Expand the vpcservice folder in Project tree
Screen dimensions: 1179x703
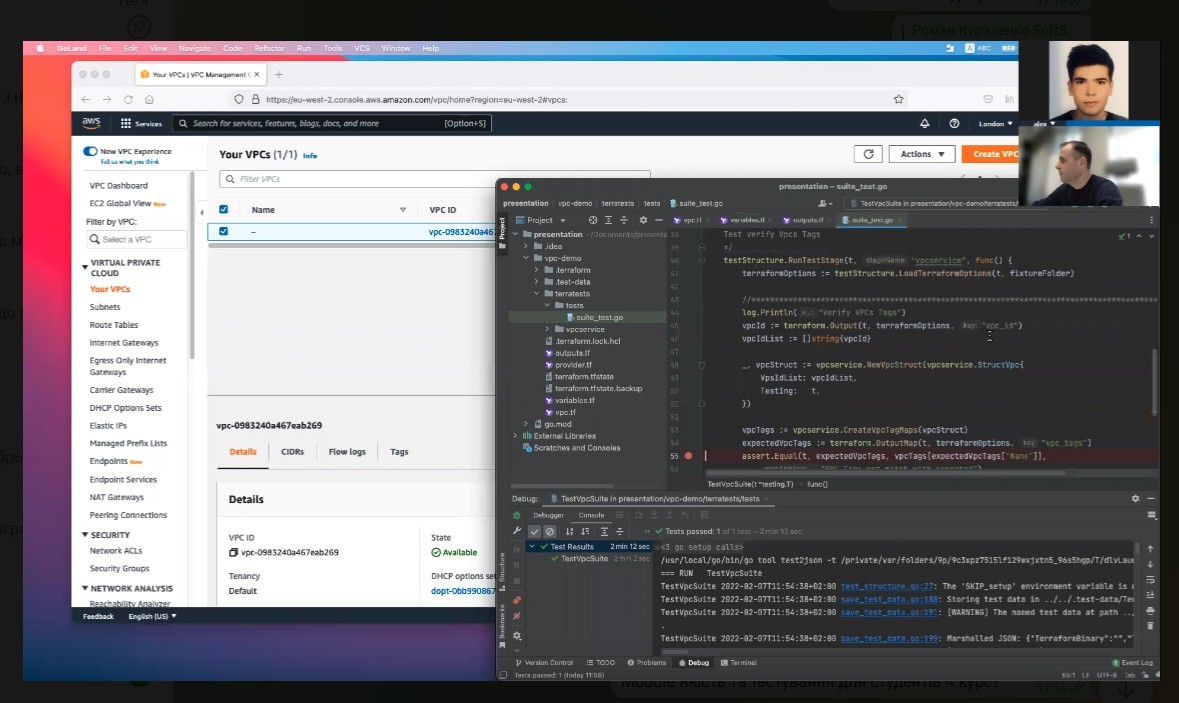click(x=547, y=329)
